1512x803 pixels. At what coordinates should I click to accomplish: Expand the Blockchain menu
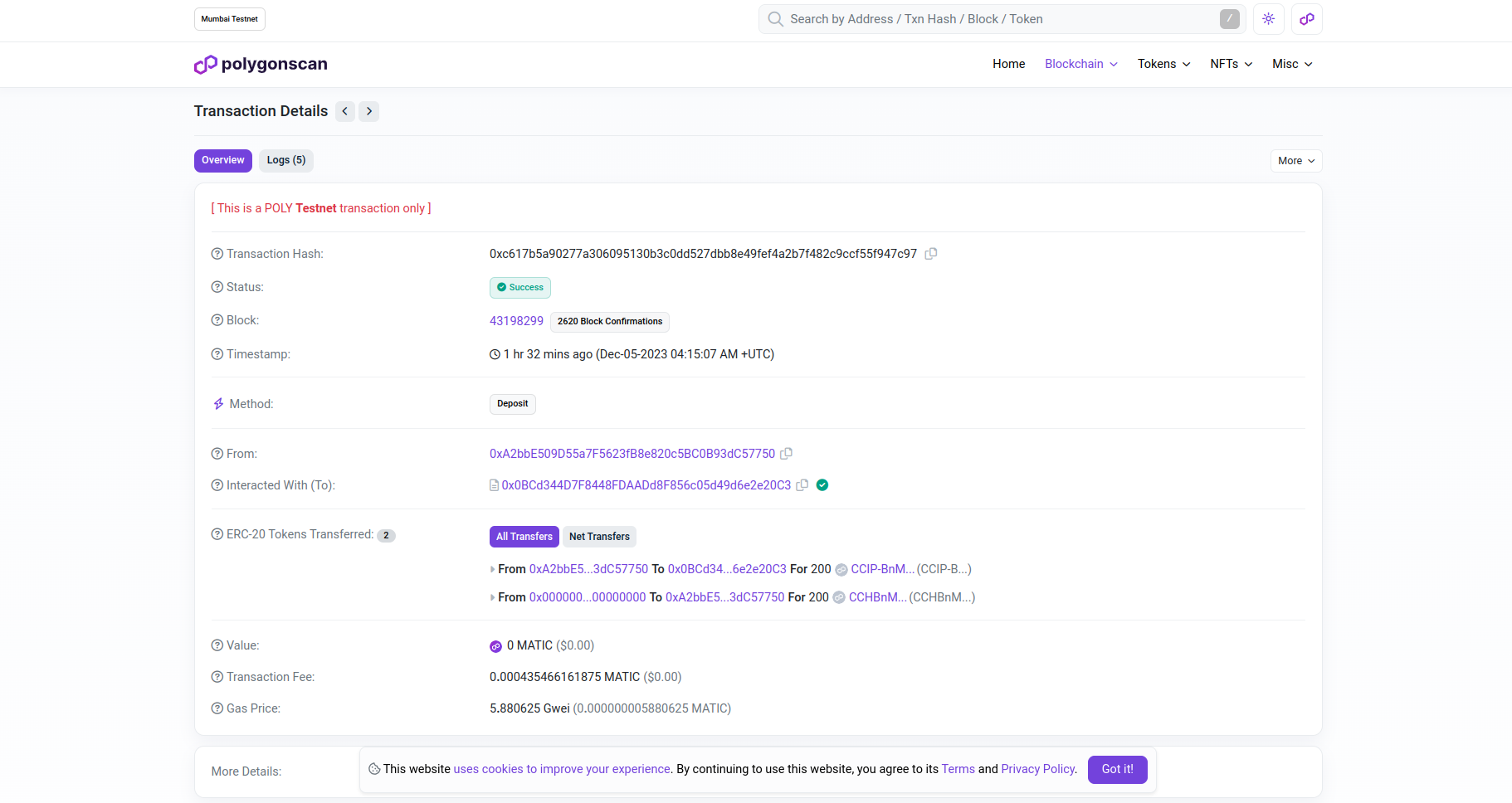click(x=1081, y=64)
